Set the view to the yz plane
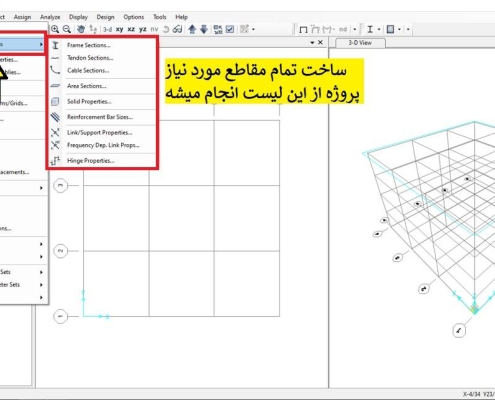 click(x=143, y=30)
